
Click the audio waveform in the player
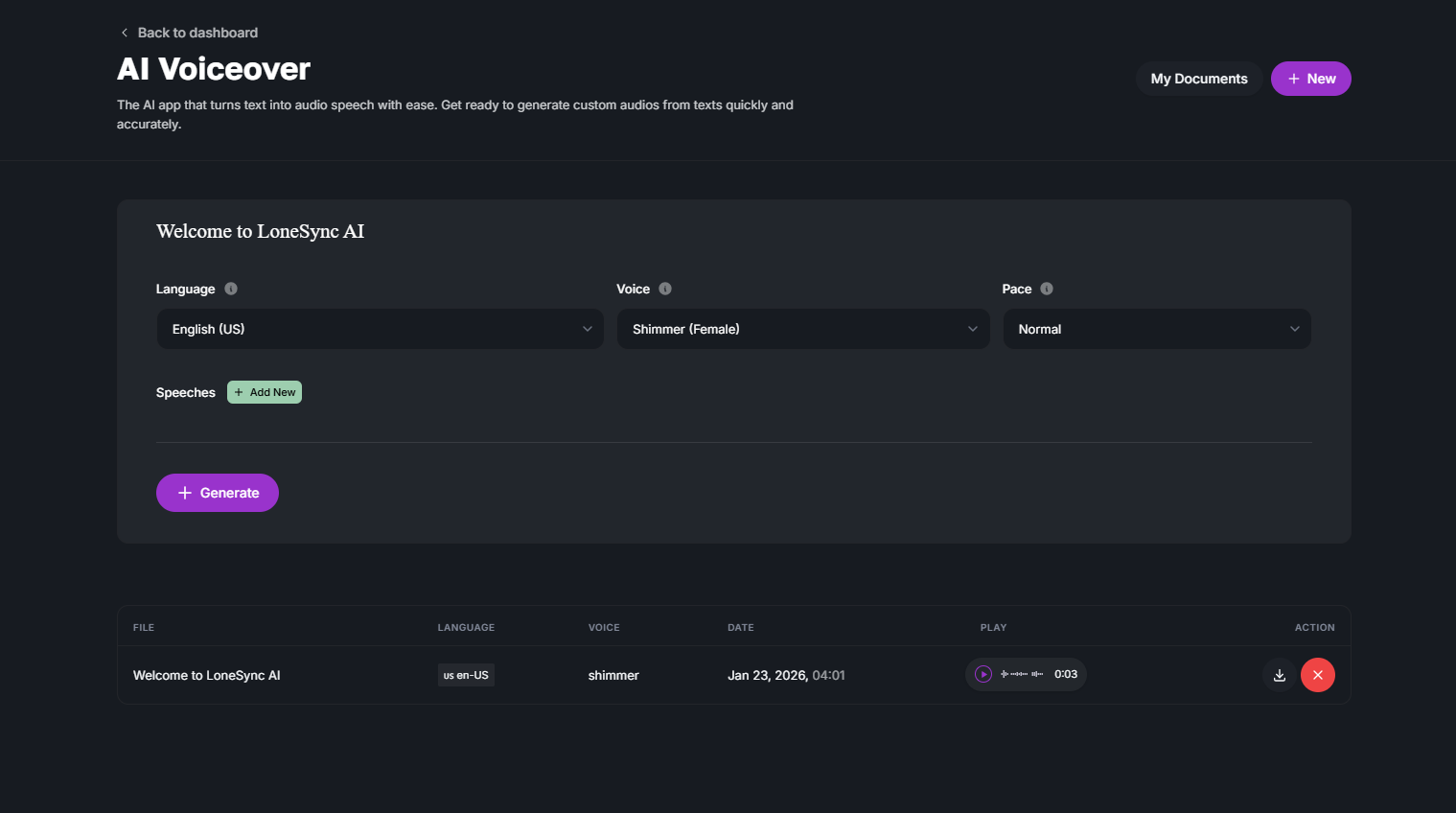(1022, 674)
